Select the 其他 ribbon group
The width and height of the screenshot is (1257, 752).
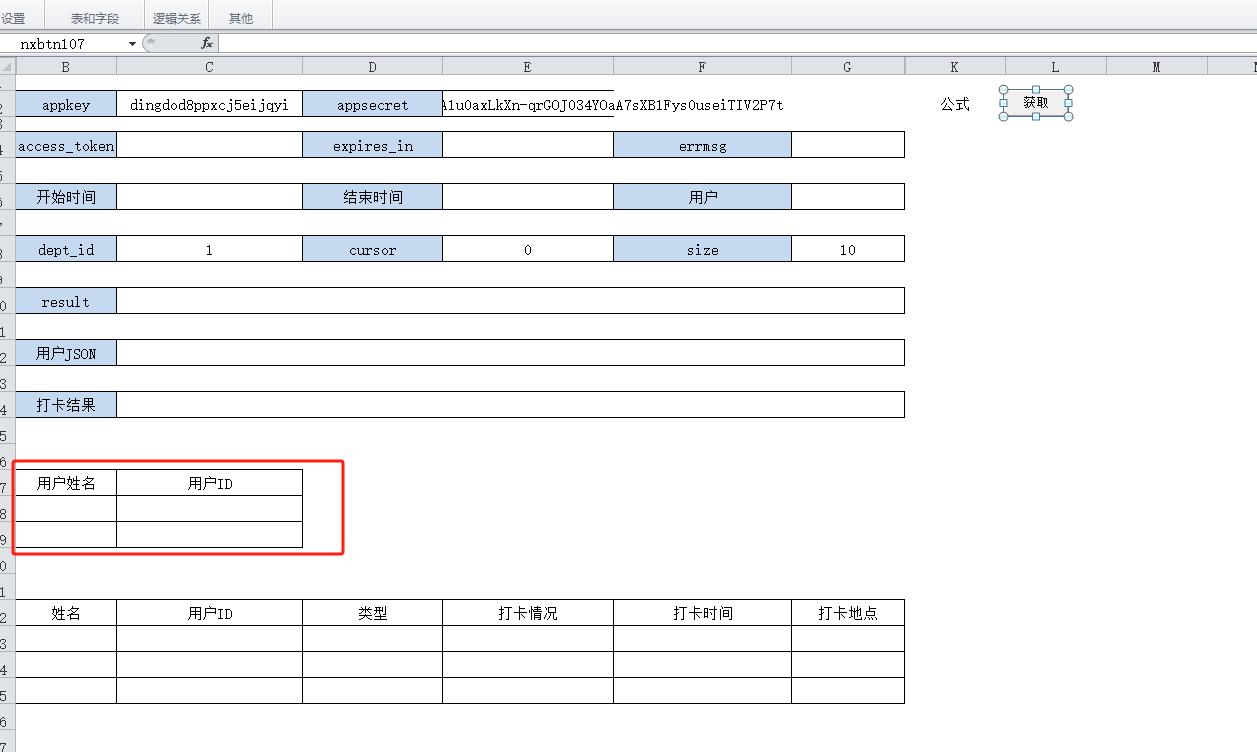point(241,18)
